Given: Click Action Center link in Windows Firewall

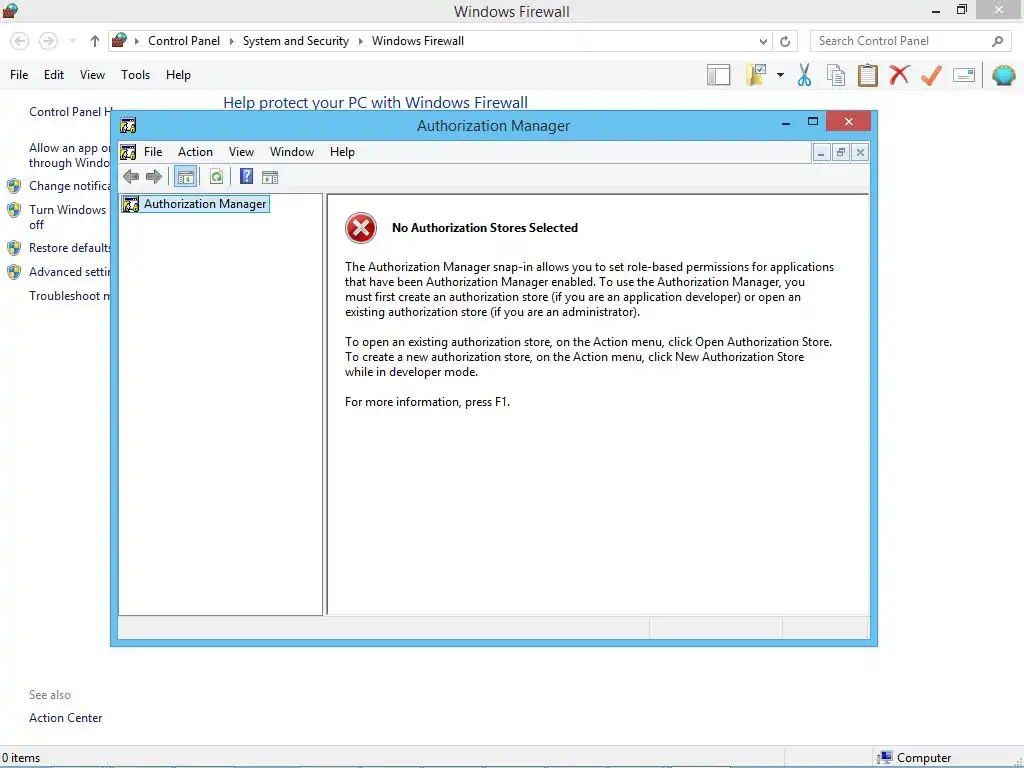Looking at the screenshot, I should coord(65,718).
